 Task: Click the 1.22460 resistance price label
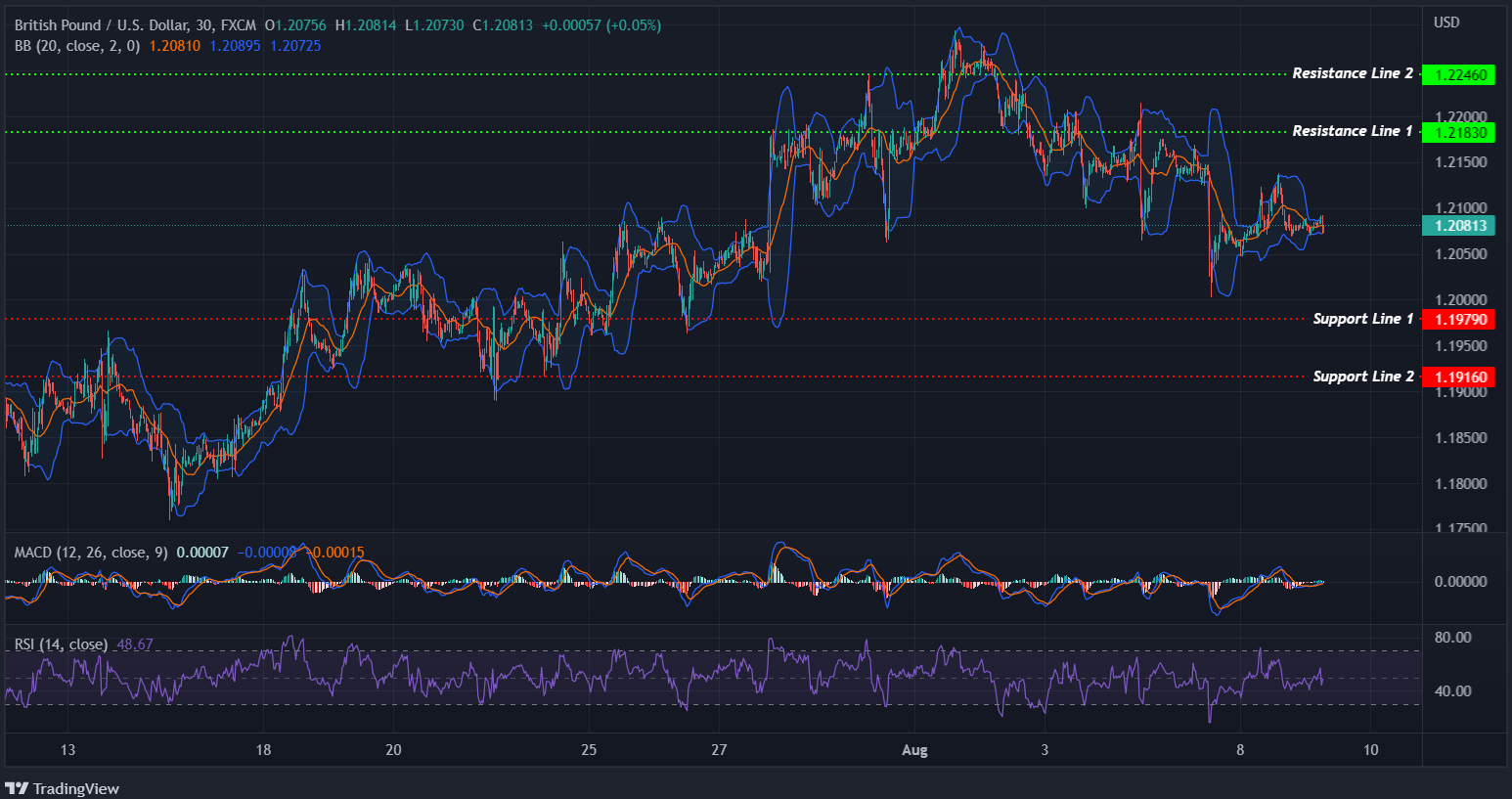[x=1459, y=74]
